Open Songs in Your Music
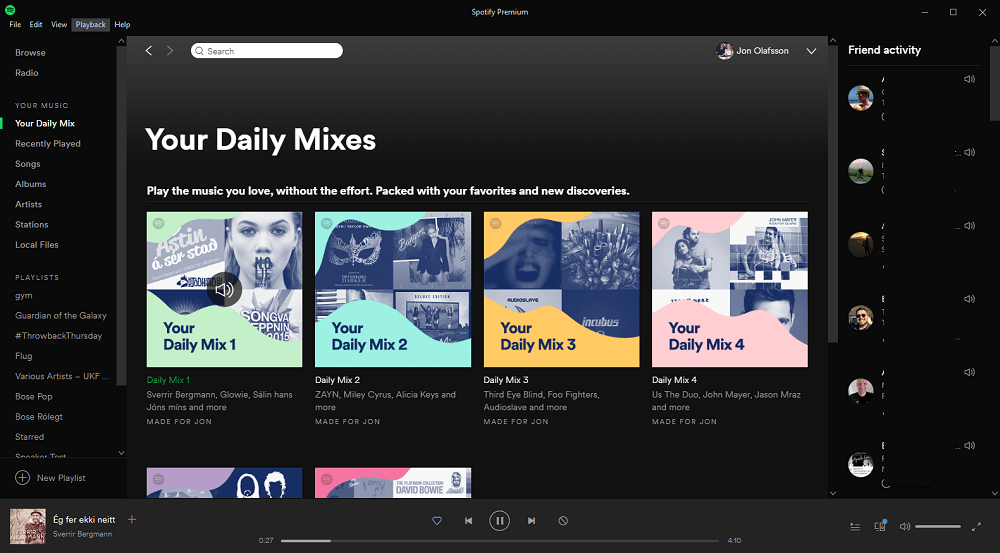The width and height of the screenshot is (1000, 553). click(x=27, y=164)
